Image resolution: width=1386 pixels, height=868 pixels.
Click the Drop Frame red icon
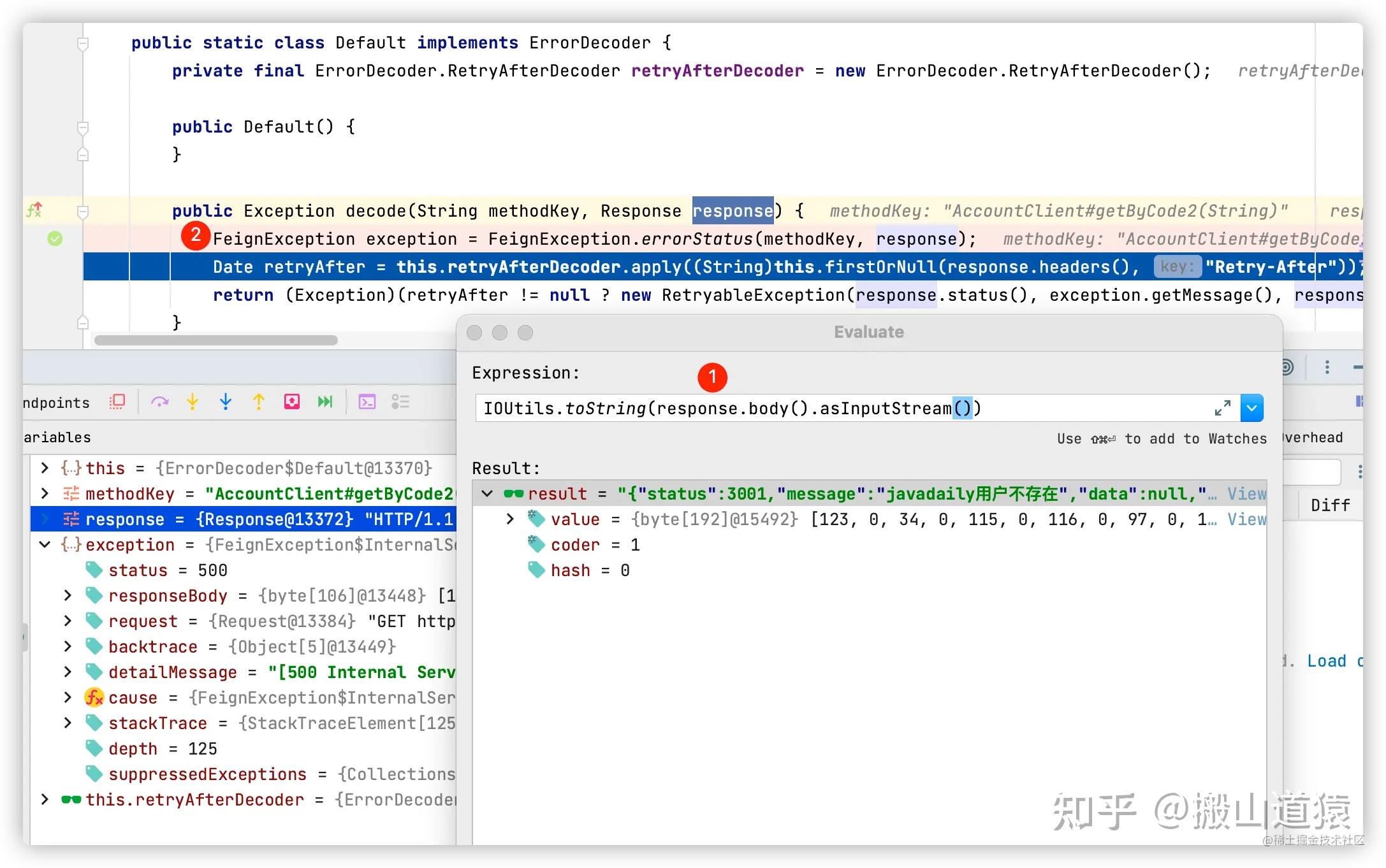[292, 401]
